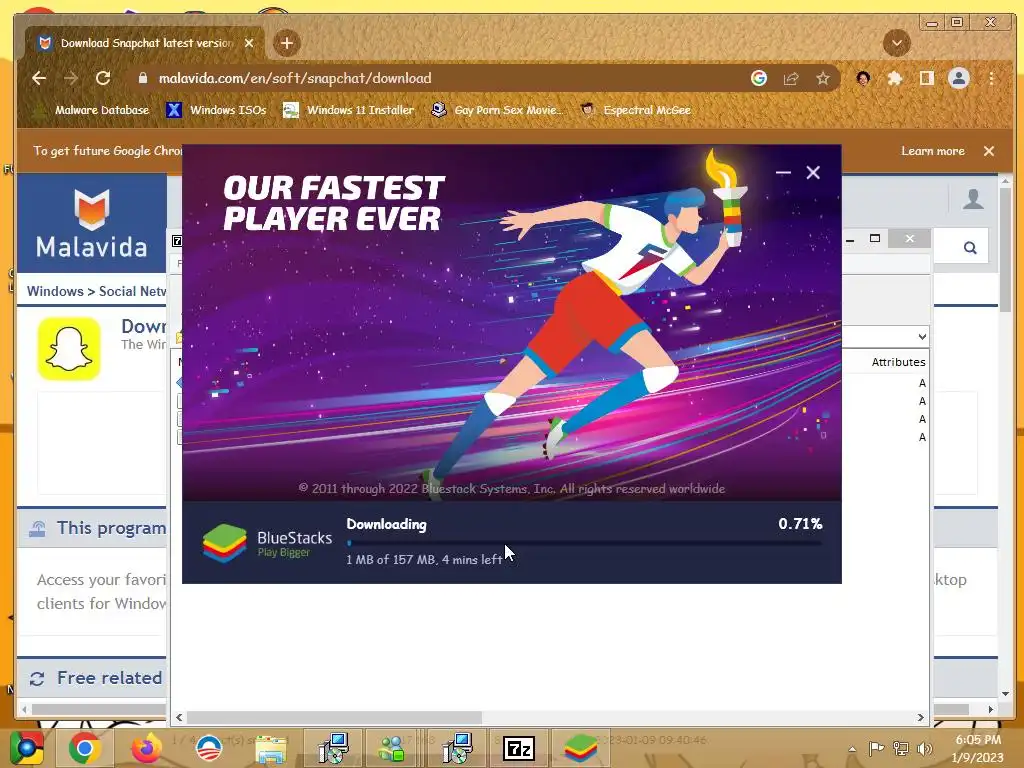Click the taskbar clock showing 6:05 PM

(978, 748)
